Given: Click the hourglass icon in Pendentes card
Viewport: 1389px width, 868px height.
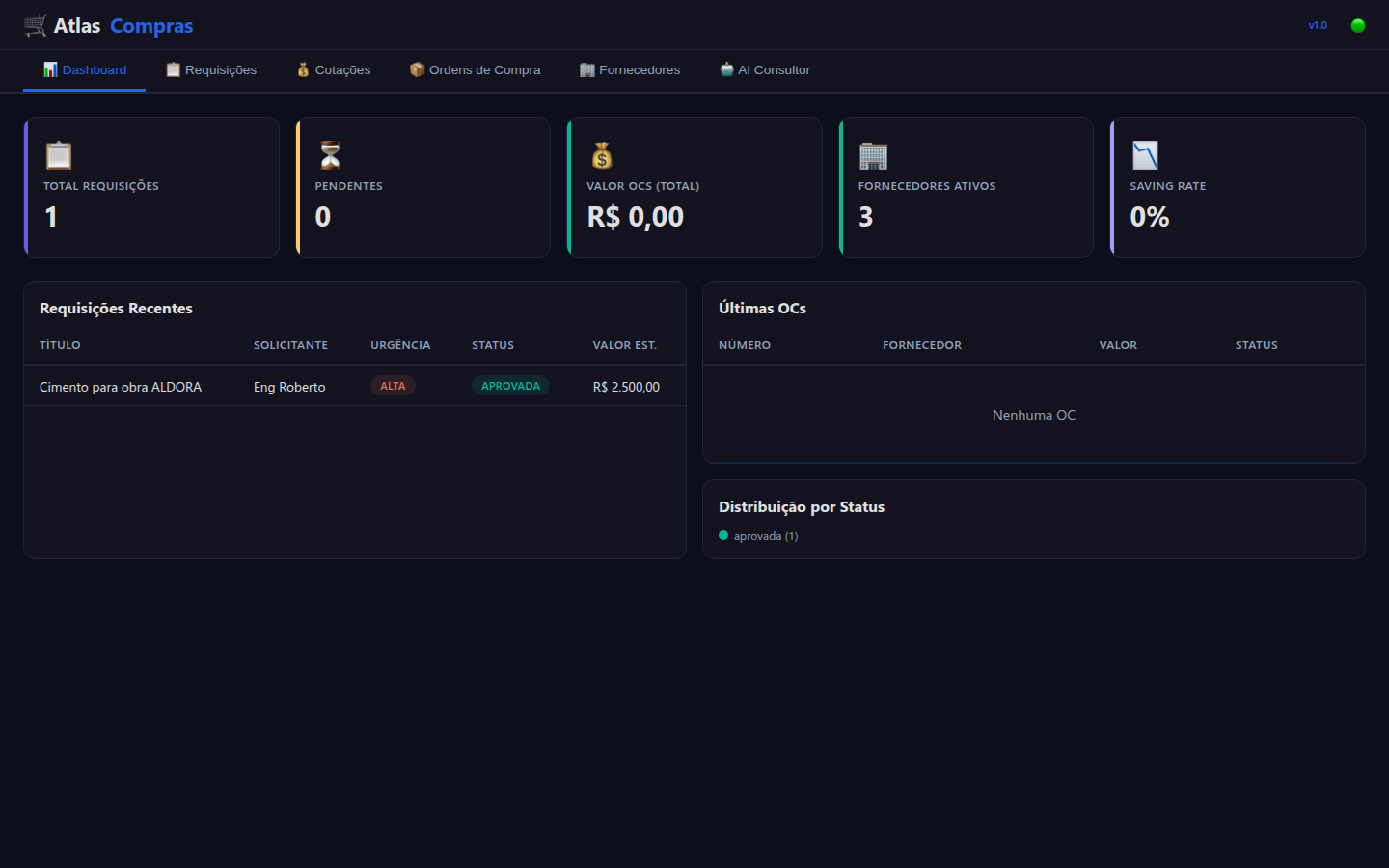Looking at the screenshot, I should pyautogui.click(x=331, y=155).
